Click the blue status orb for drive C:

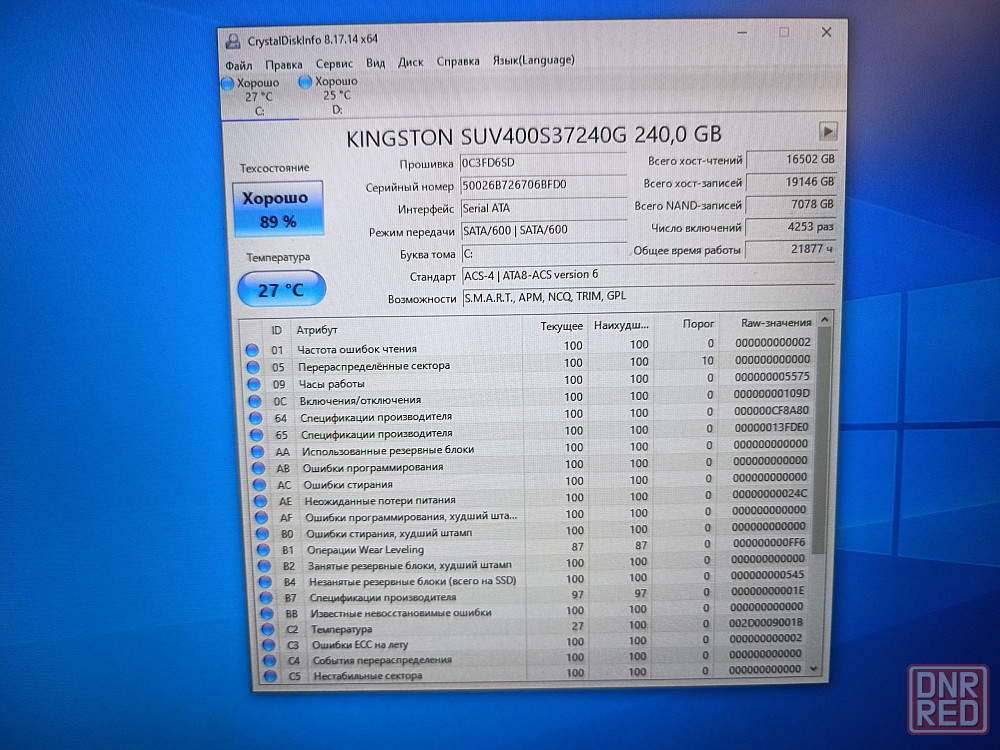point(228,83)
